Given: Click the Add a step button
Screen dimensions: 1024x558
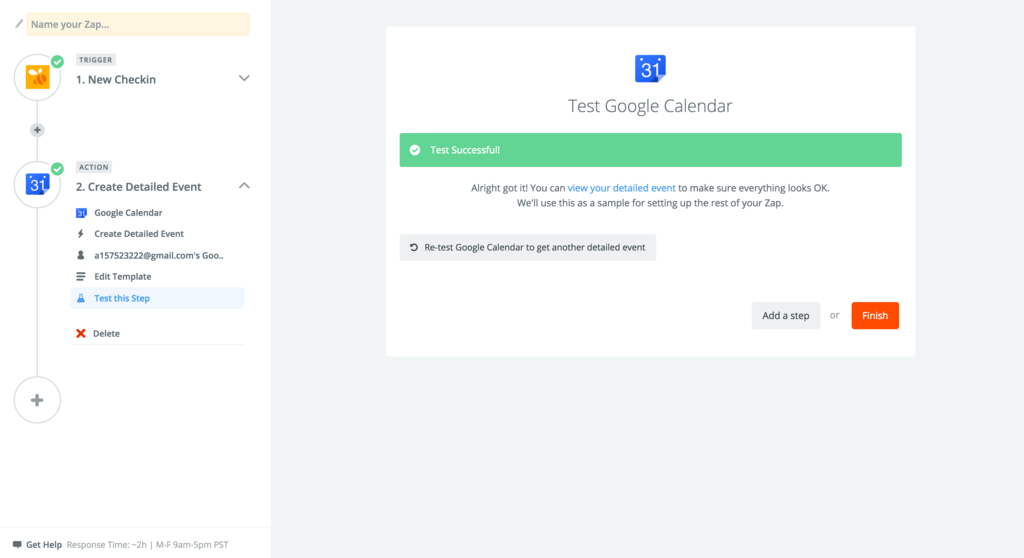Looking at the screenshot, I should (x=786, y=316).
